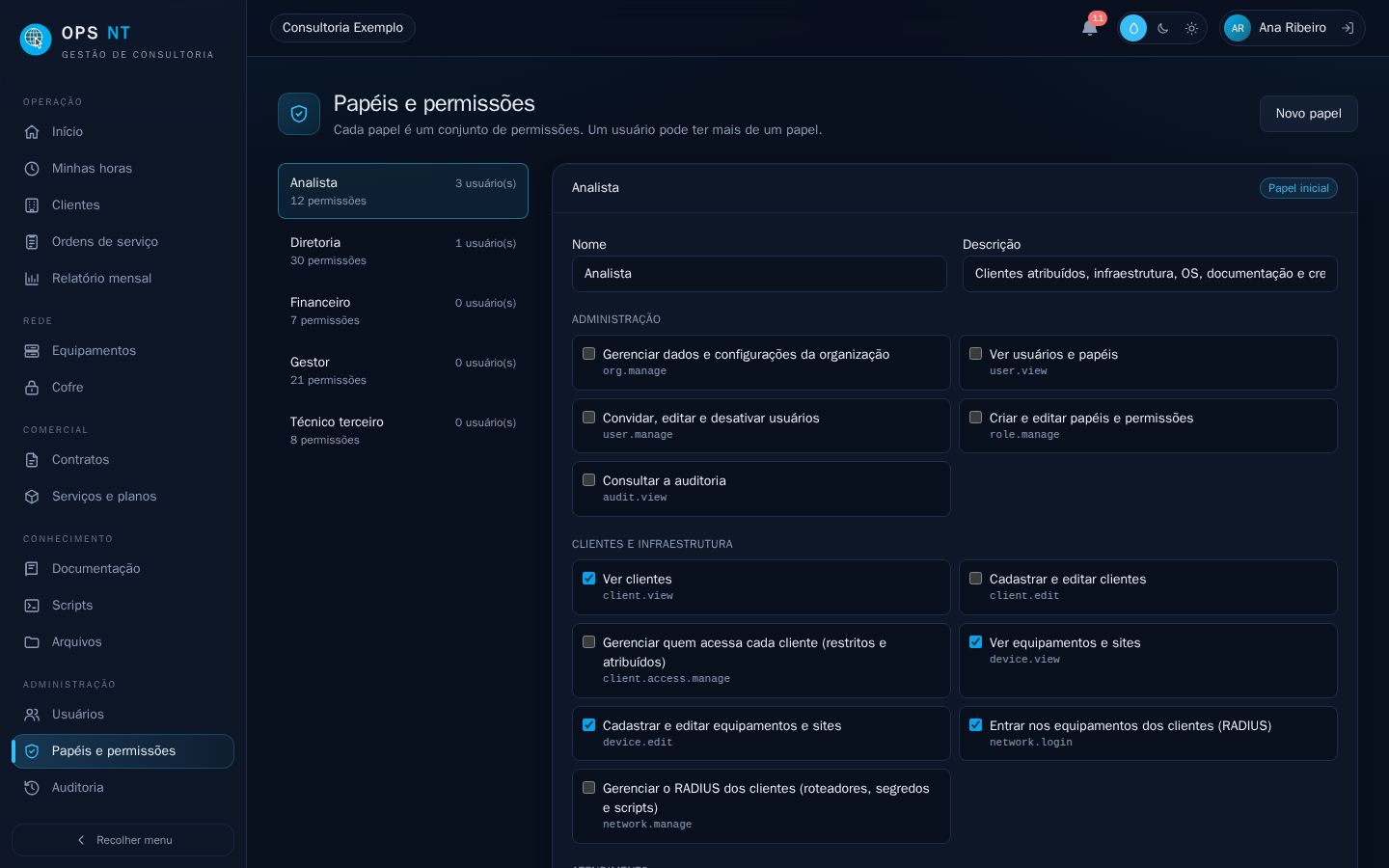The height and width of the screenshot is (868, 1389).
Task: Select the Financeiro role
Action: [403, 311]
